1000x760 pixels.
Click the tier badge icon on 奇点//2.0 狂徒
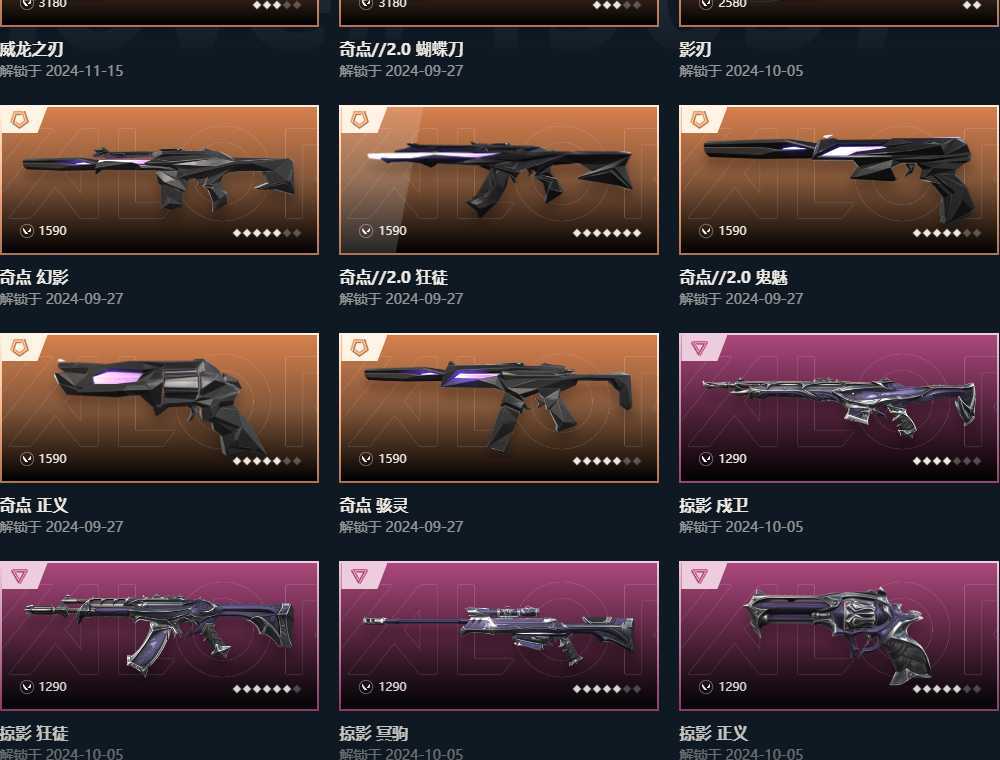(360, 120)
